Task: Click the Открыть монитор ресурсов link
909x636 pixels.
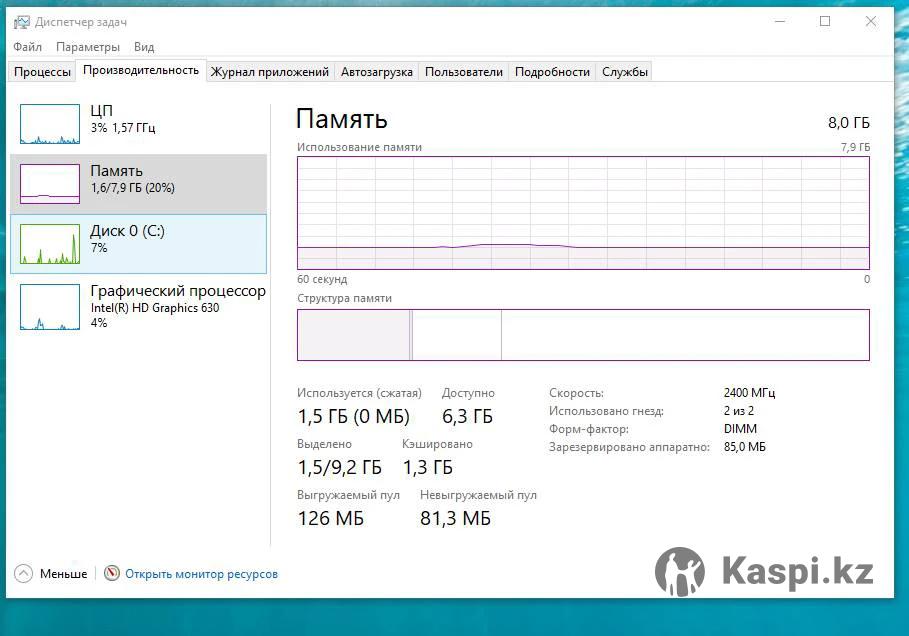Action: pos(201,574)
